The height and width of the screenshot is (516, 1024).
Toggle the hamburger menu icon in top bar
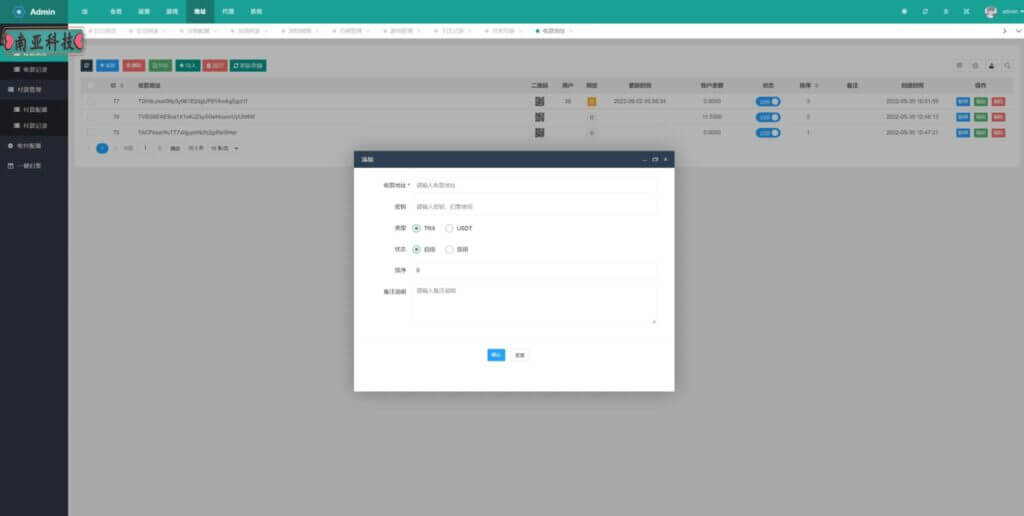click(85, 12)
